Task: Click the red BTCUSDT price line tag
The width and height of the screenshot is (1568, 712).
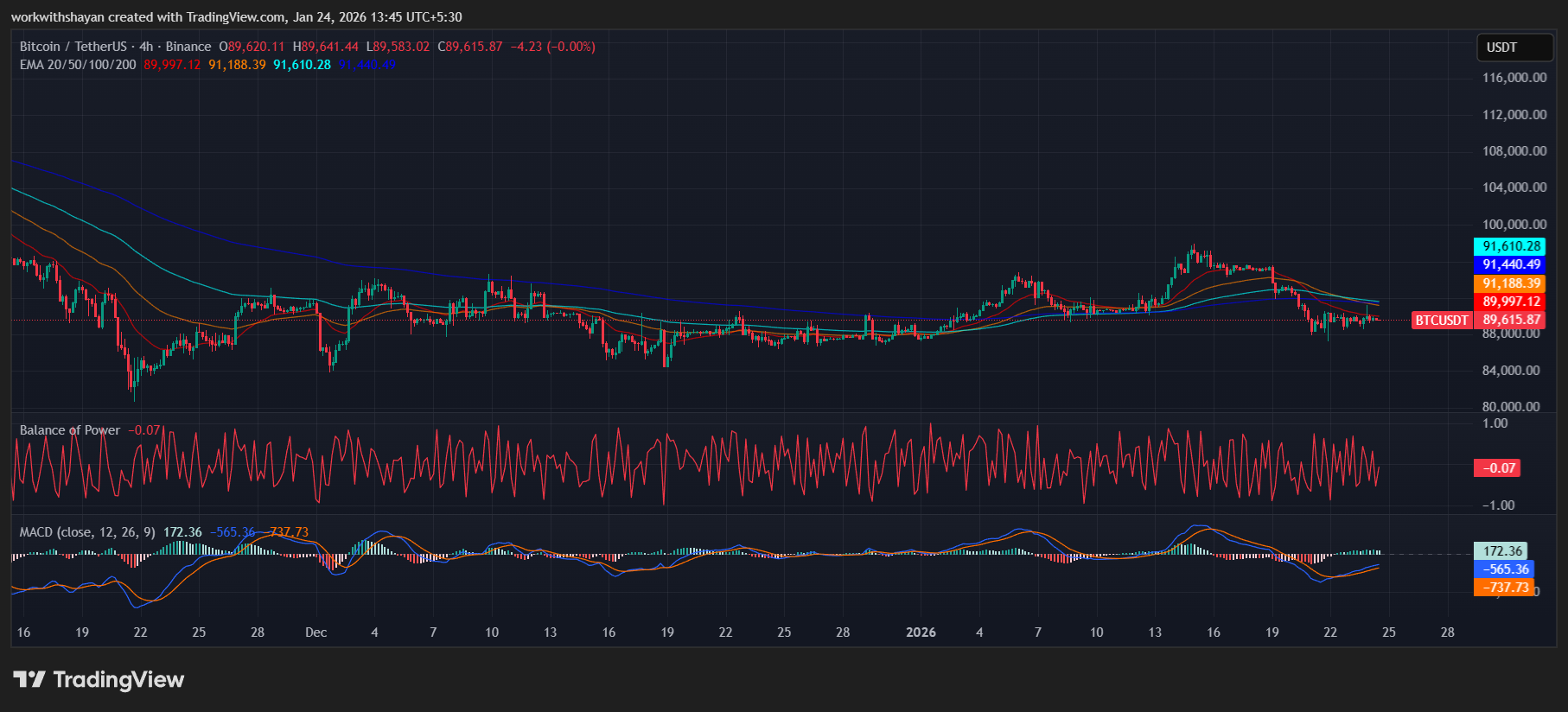Action: tap(1441, 321)
